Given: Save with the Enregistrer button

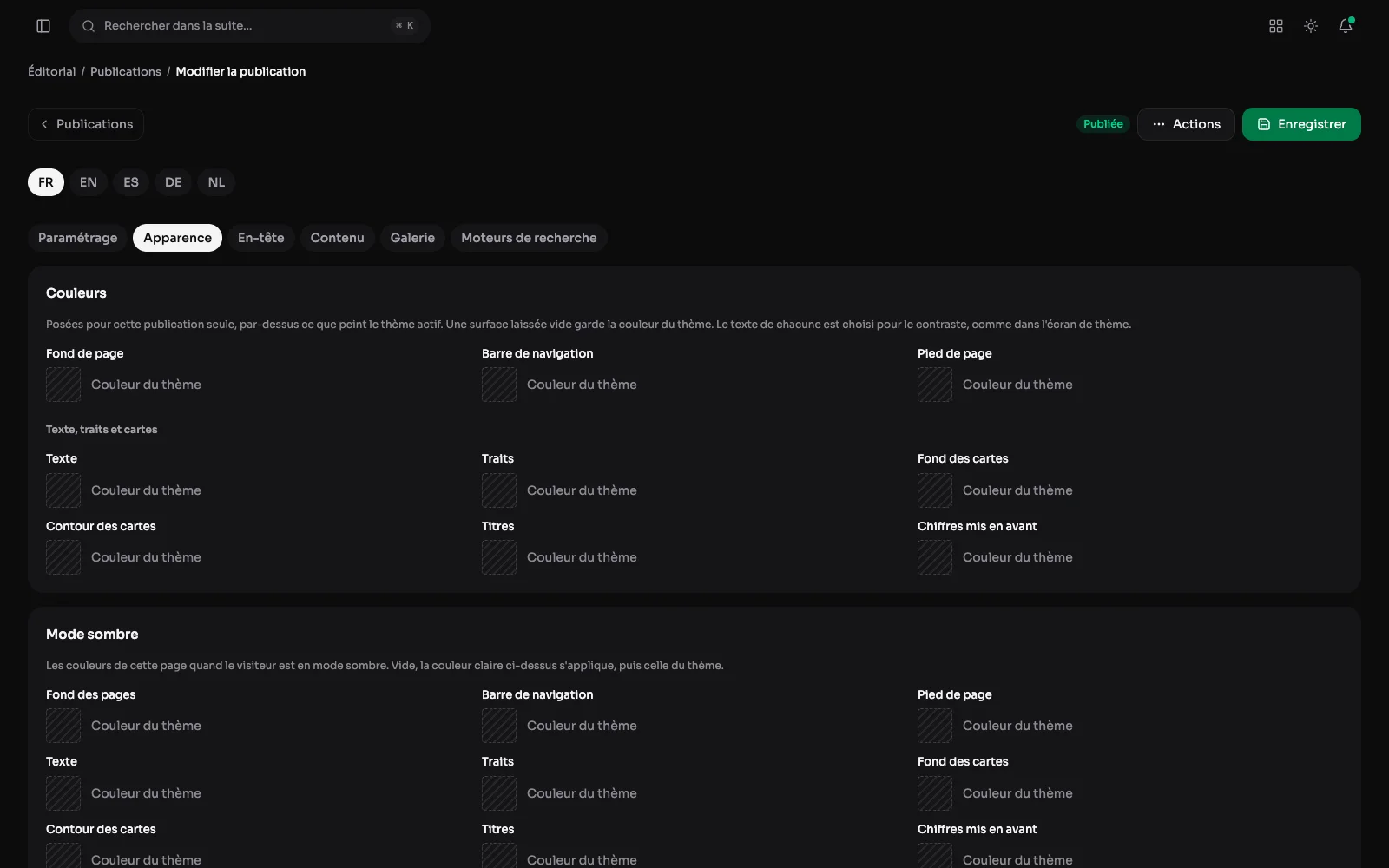Looking at the screenshot, I should pos(1301,124).
